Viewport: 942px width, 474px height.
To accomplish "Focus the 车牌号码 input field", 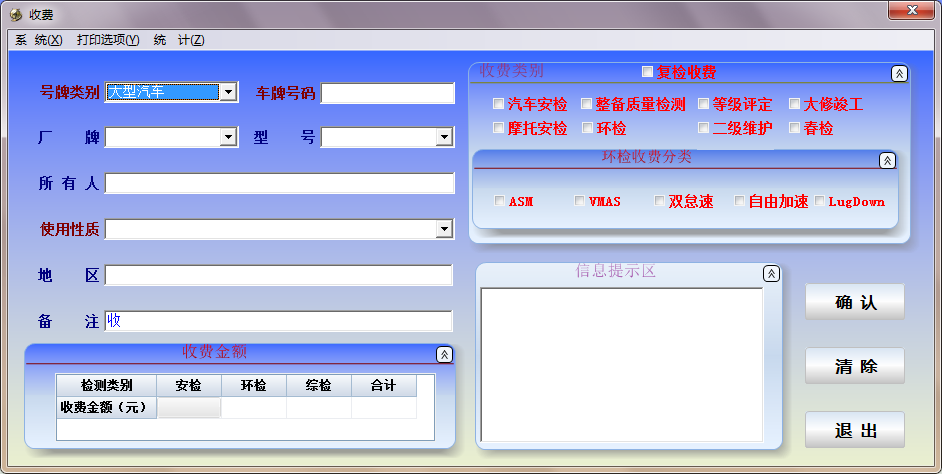I will coord(388,93).
